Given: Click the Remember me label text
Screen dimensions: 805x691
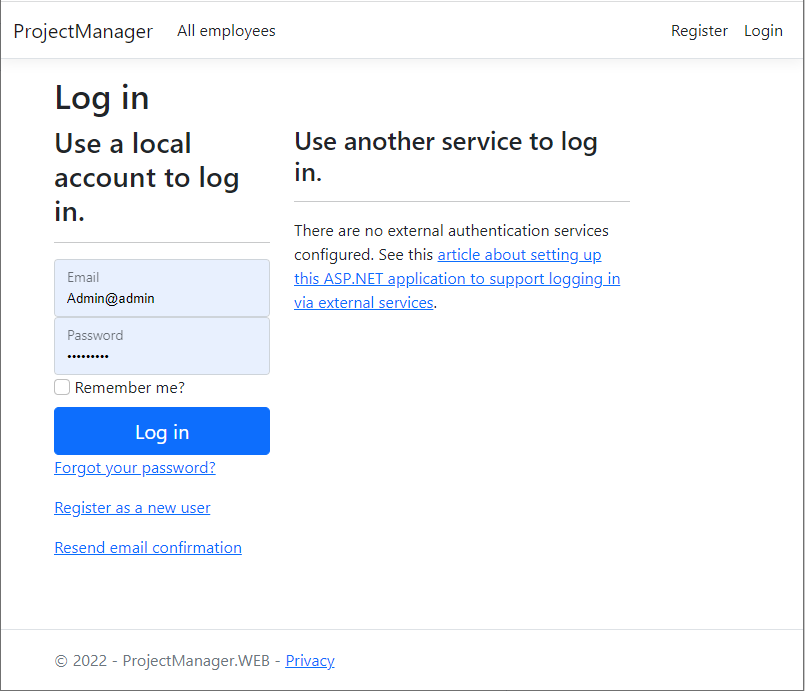Looking at the screenshot, I should pos(130,388).
